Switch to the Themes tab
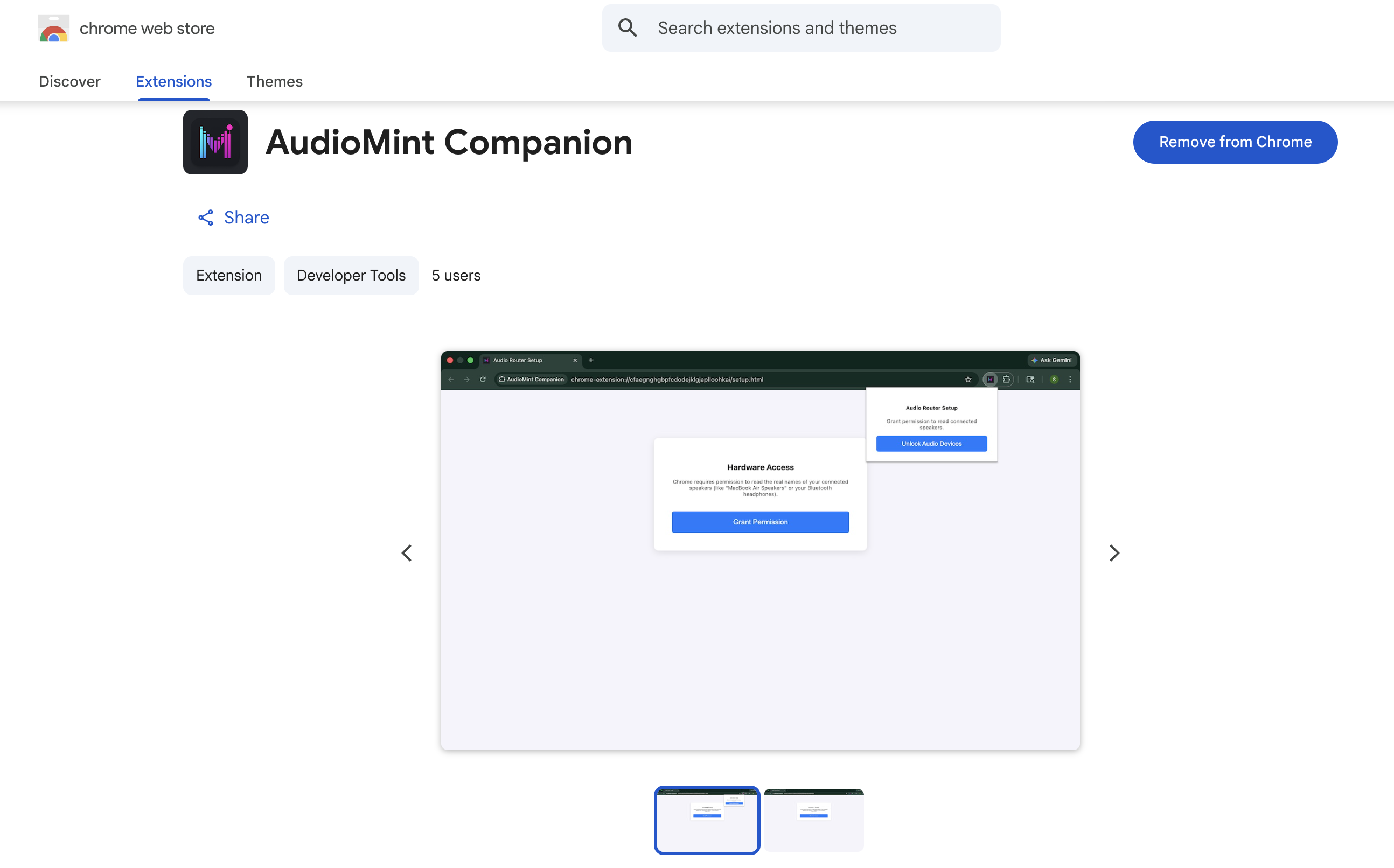 coord(274,81)
